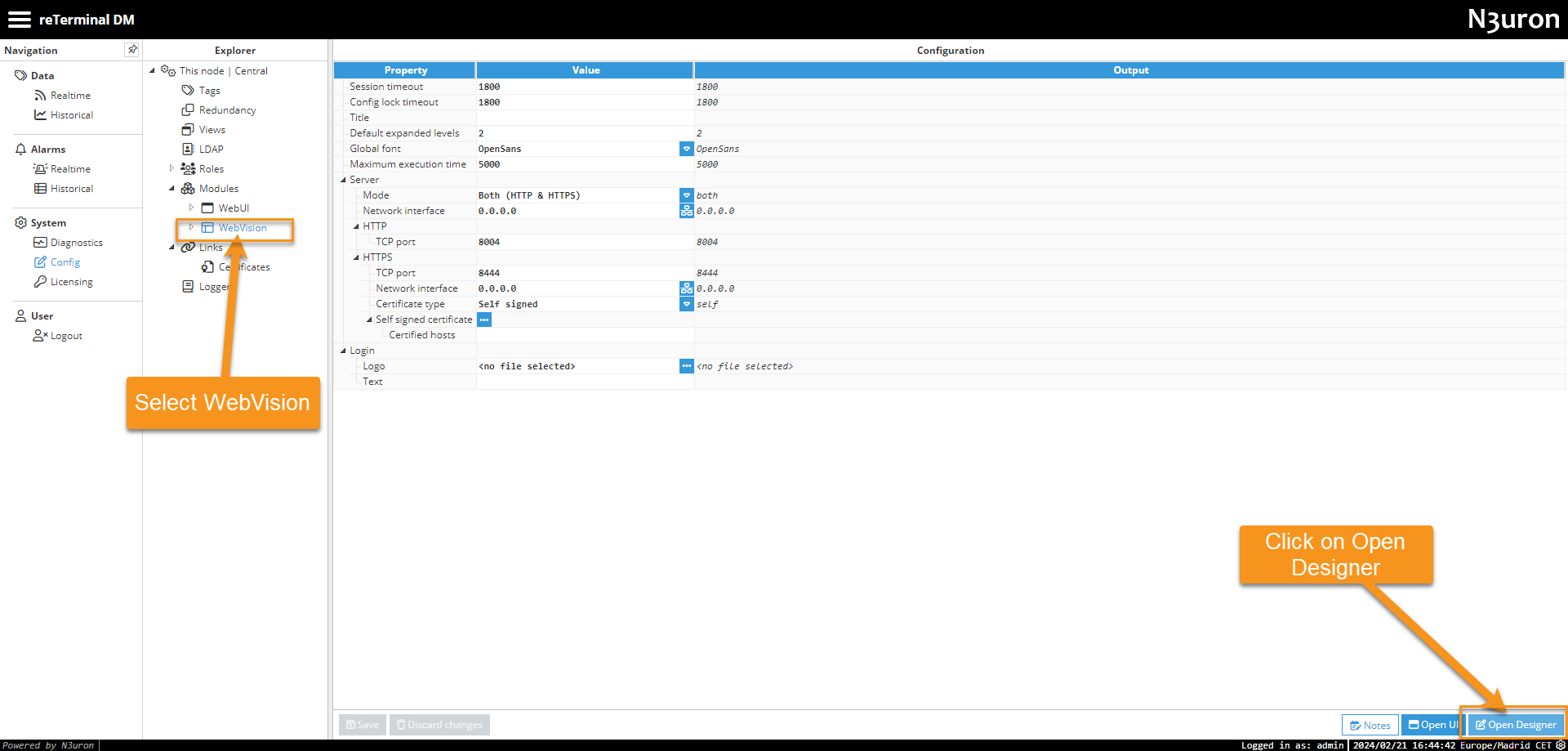Click the Alarms bell icon
Viewport: 1568px width, 751px height.
[21, 149]
